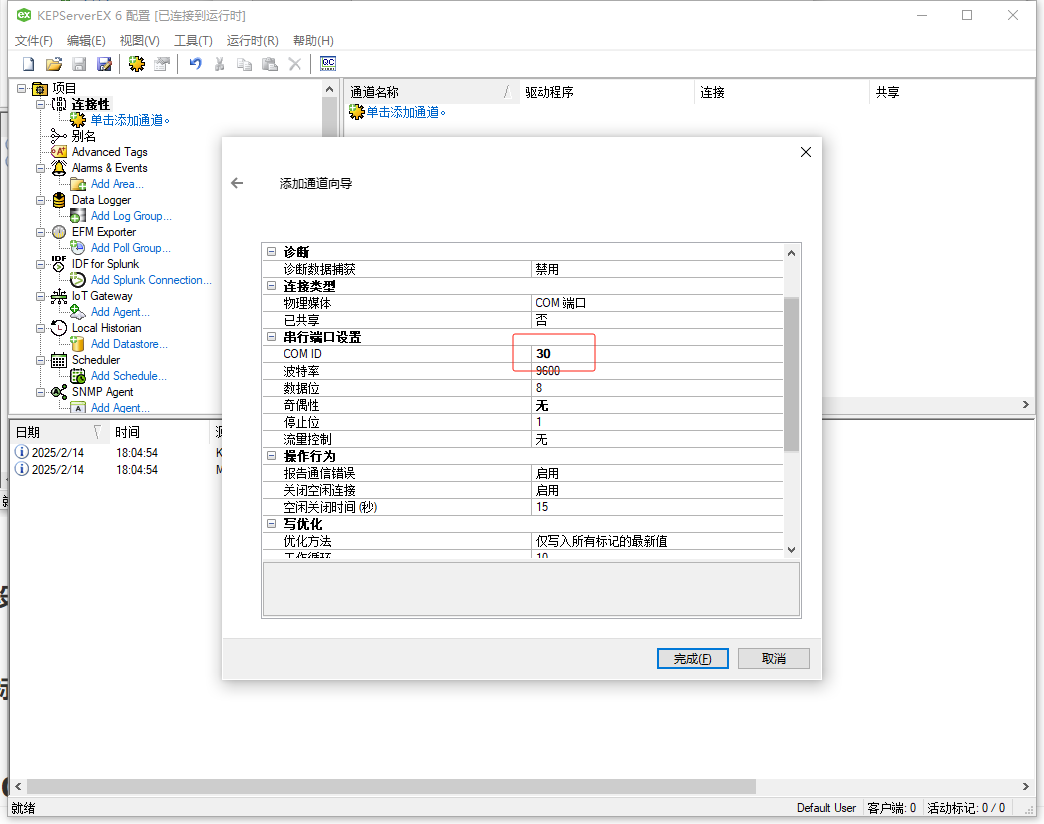Screen dimensions: 1044x824
Task: Click the Paste toolbar icon
Action: [x=270, y=64]
